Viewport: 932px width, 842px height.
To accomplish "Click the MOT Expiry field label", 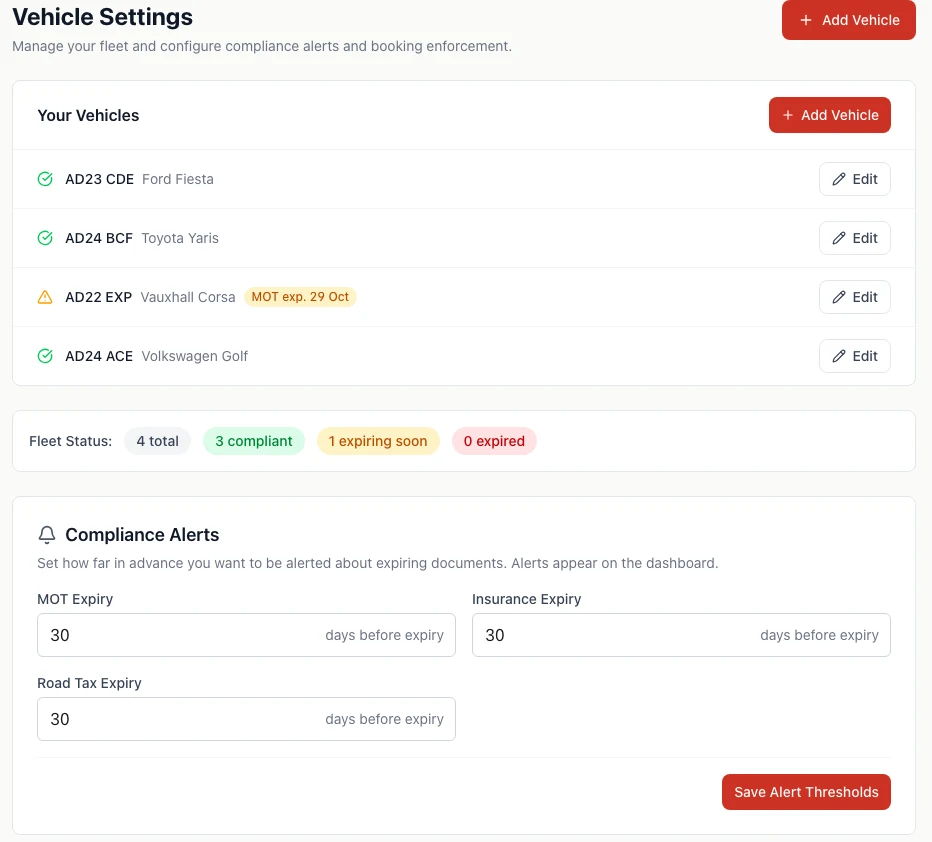I will pyautogui.click(x=75, y=599).
